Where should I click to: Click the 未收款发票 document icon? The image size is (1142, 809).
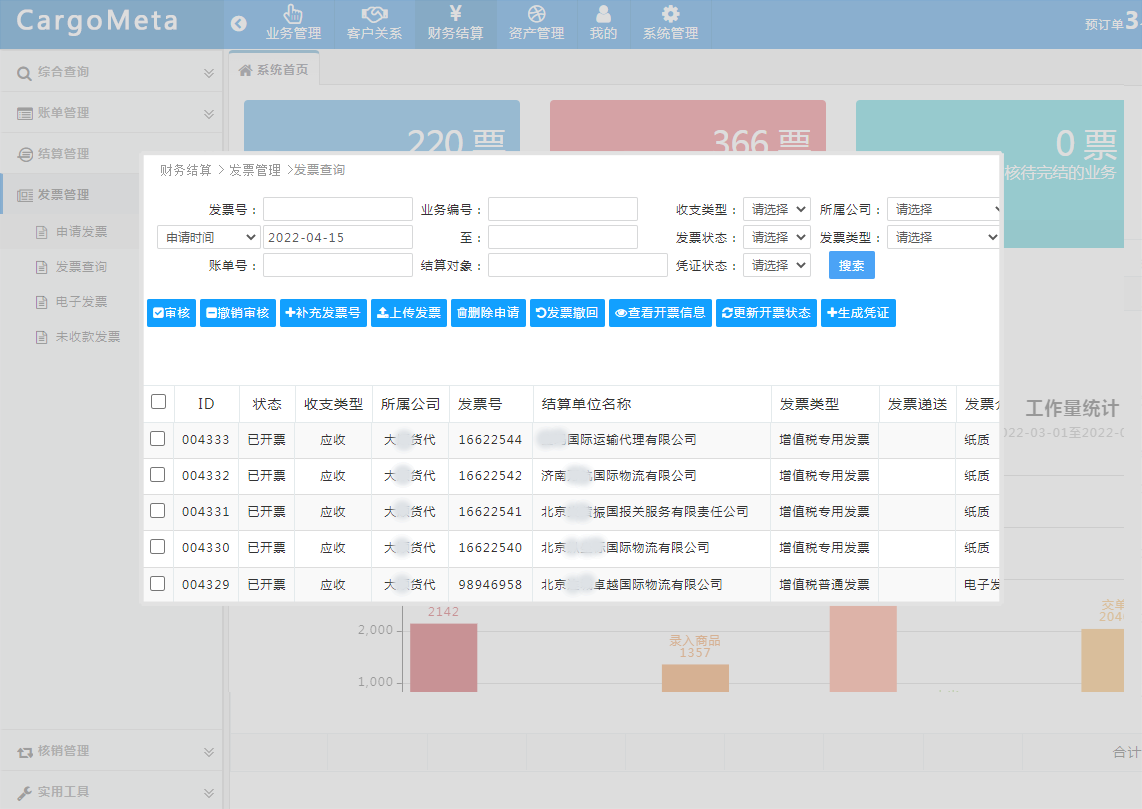(42, 337)
